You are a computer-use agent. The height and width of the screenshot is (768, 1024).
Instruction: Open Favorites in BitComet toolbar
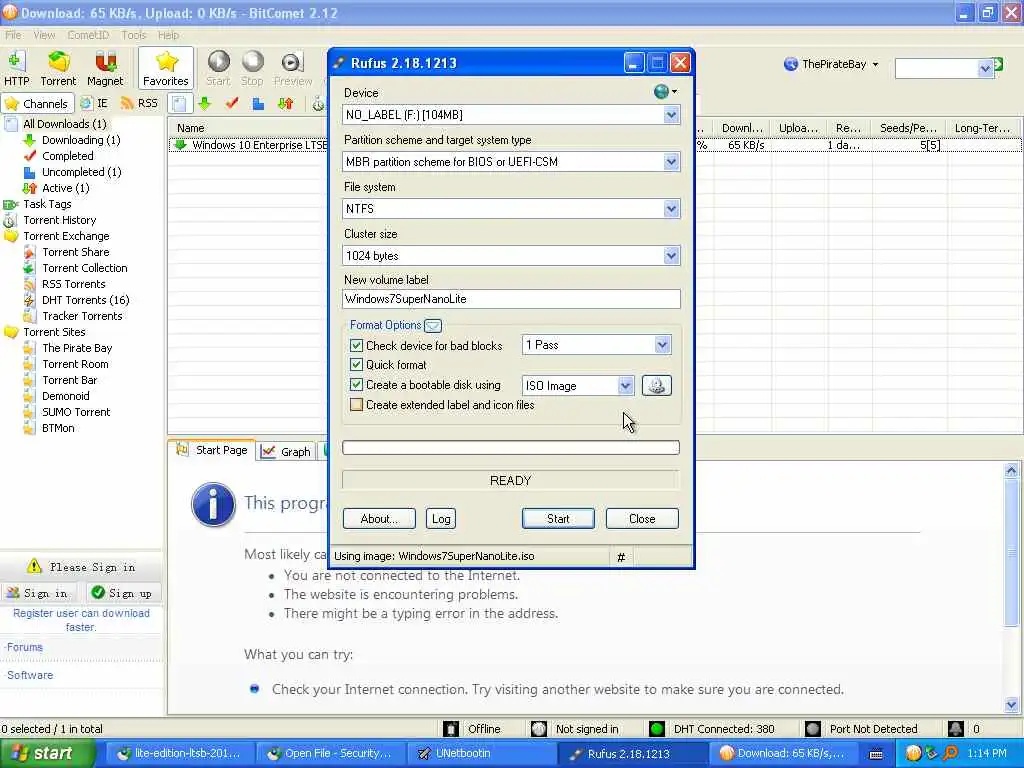point(166,69)
